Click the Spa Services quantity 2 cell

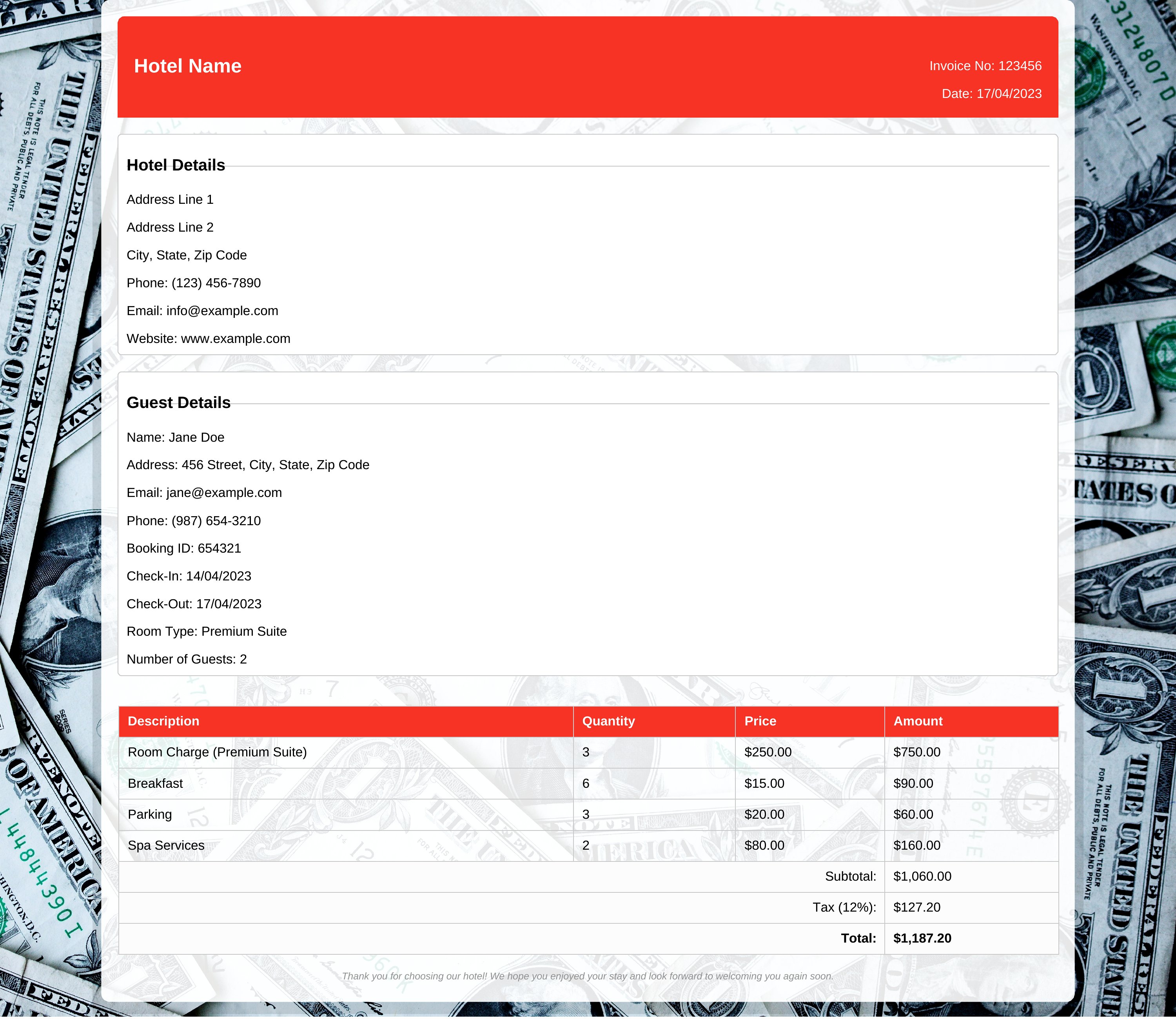654,846
